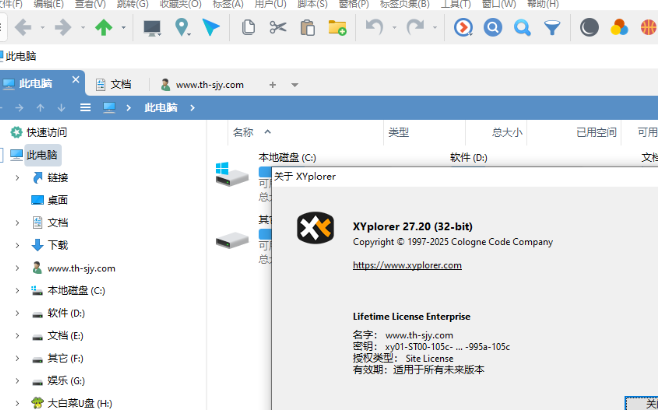Open the Color Filters three-ball icon
This screenshot has width=658, height=410.
pyautogui.click(x=619, y=28)
